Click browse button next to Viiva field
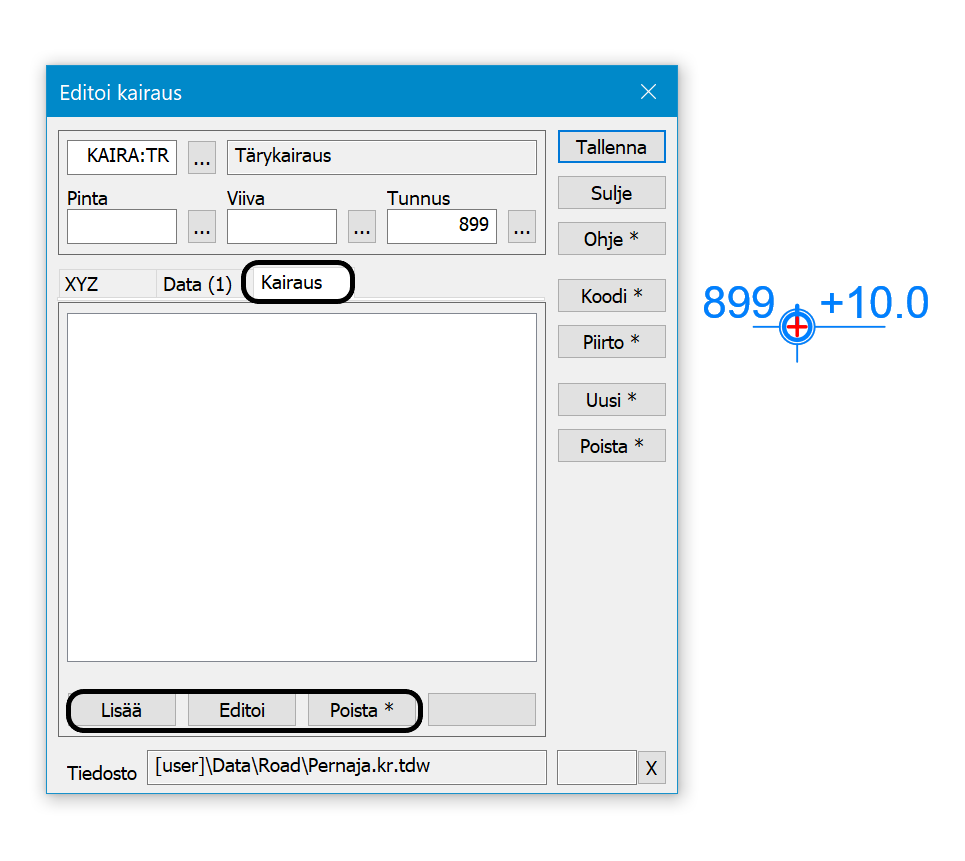The width and height of the screenshot is (965, 861). click(x=362, y=227)
